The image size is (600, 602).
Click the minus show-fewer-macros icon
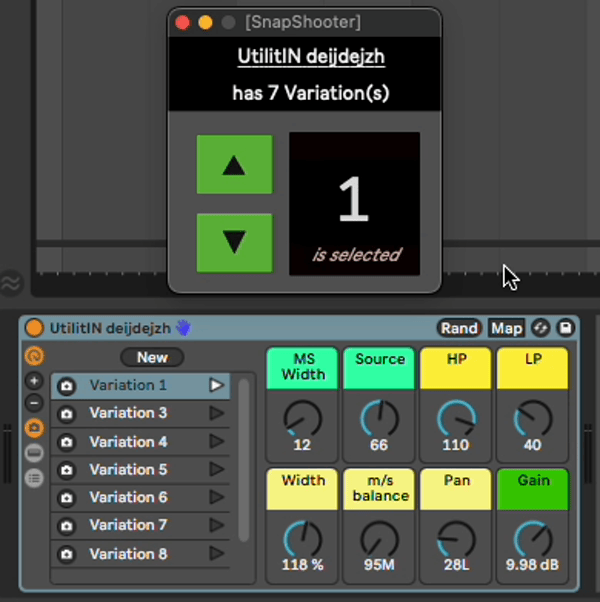[x=34, y=403]
